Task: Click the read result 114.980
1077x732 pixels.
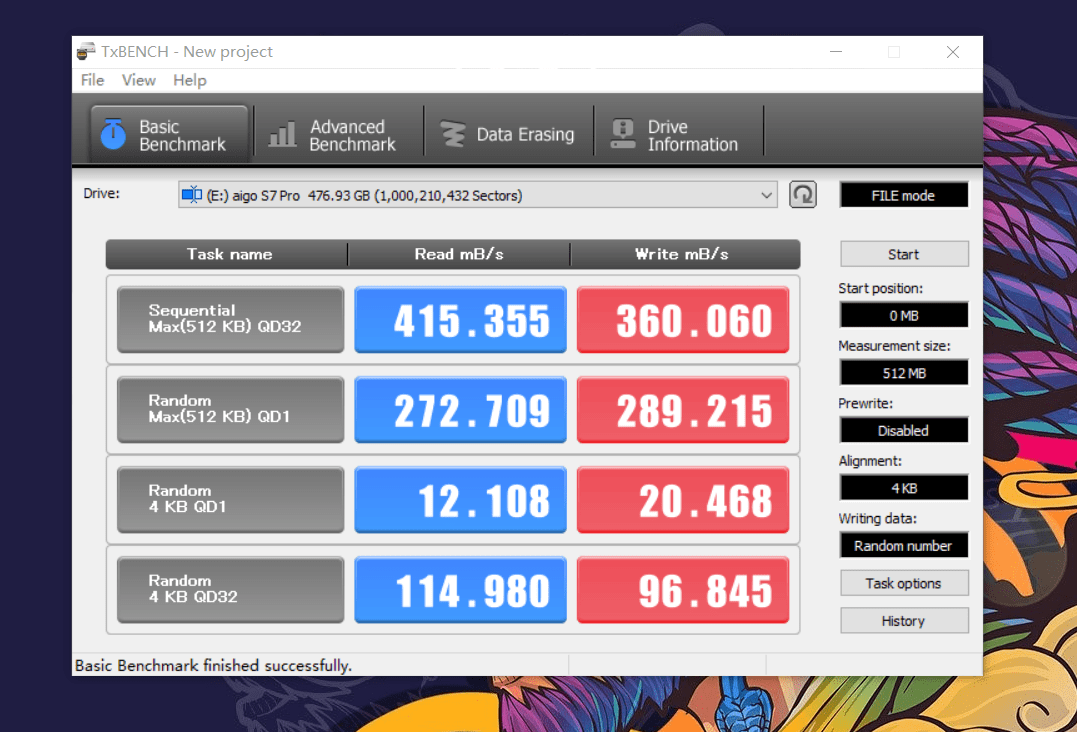Action: point(460,589)
